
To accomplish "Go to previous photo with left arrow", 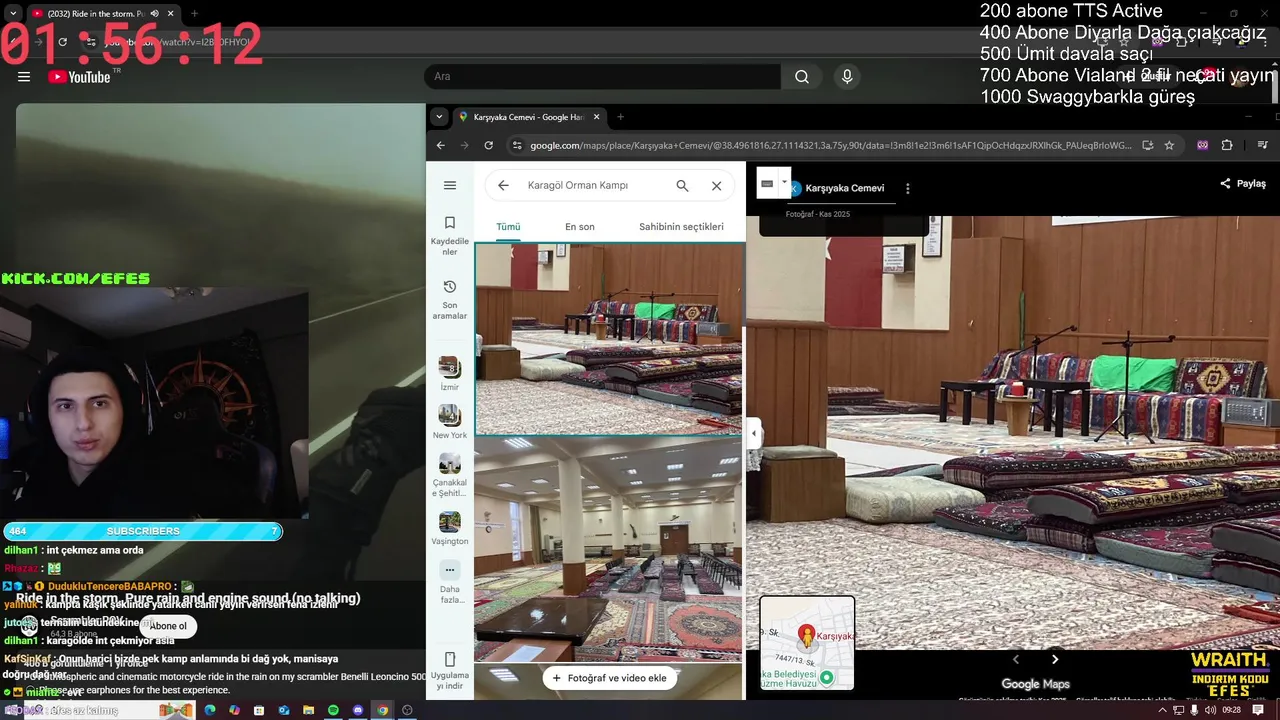I will click(1016, 659).
